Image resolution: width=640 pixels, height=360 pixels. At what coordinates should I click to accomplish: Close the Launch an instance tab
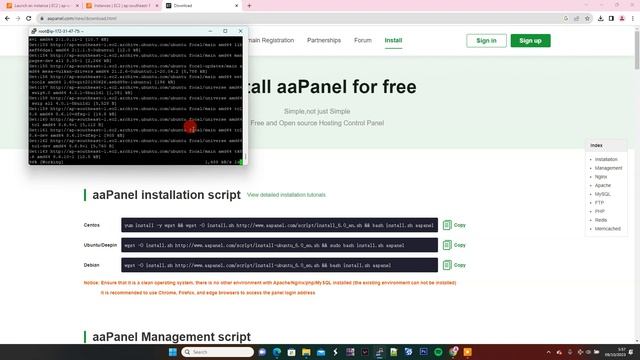tap(78, 6)
